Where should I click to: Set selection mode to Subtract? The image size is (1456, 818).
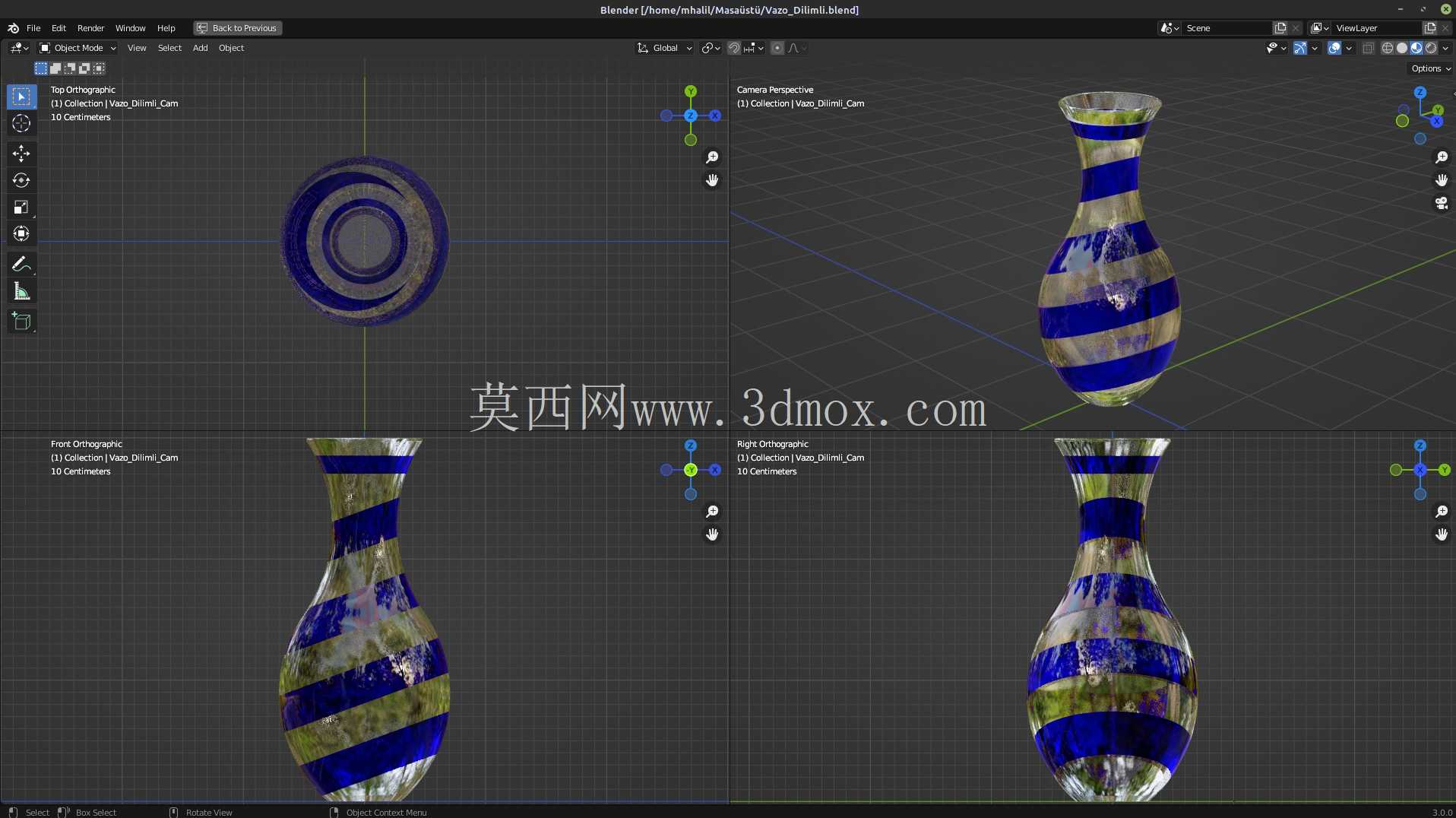point(70,68)
